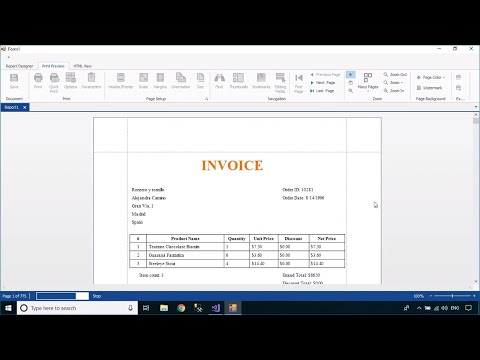The width and height of the screenshot is (480, 360).
Task: Click the Unit Price column header
Action: coord(263,239)
